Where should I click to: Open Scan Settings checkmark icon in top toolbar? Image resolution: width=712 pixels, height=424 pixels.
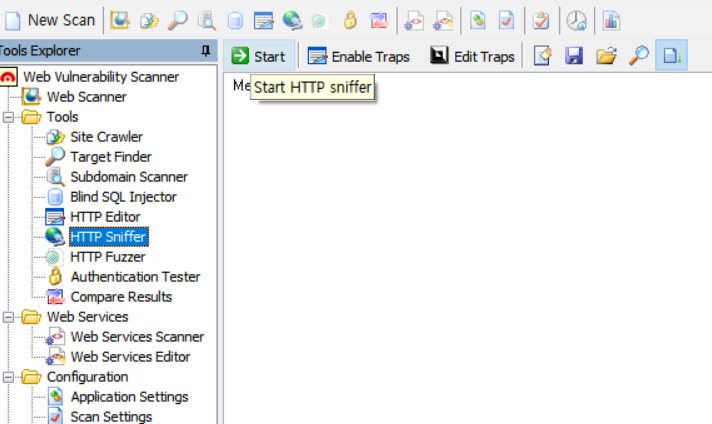tap(506, 20)
